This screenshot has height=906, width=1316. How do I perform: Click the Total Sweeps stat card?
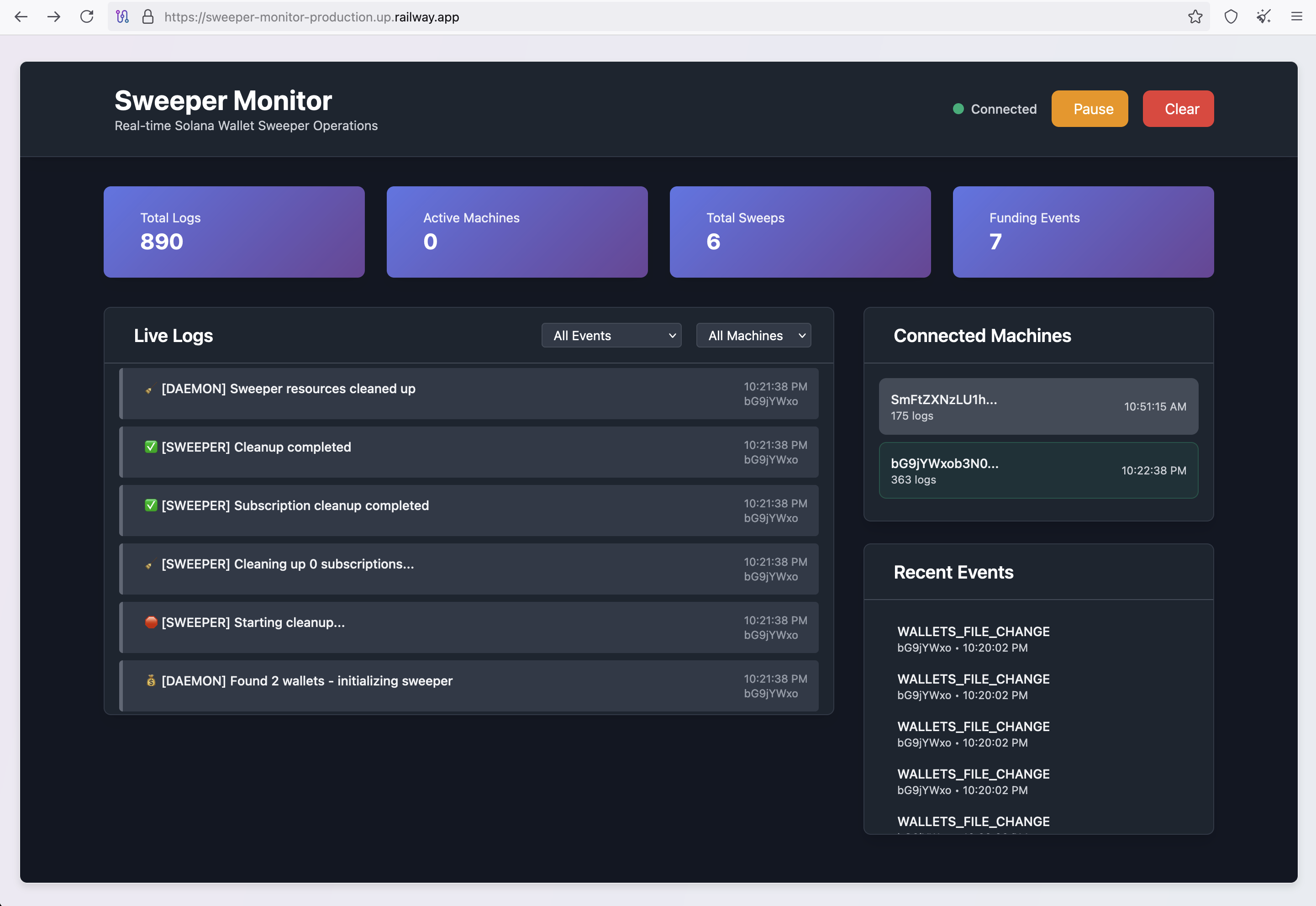tap(800, 232)
